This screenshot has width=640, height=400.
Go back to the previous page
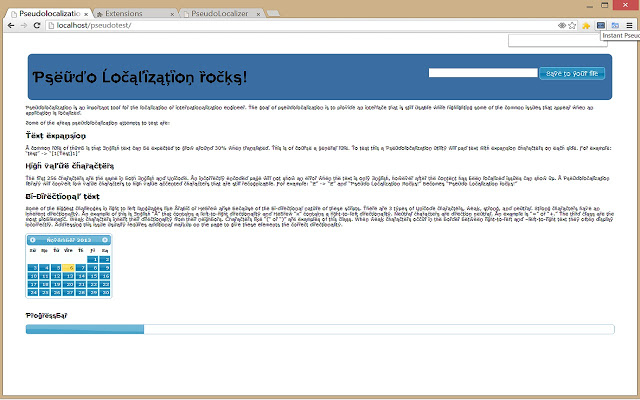point(11,25)
